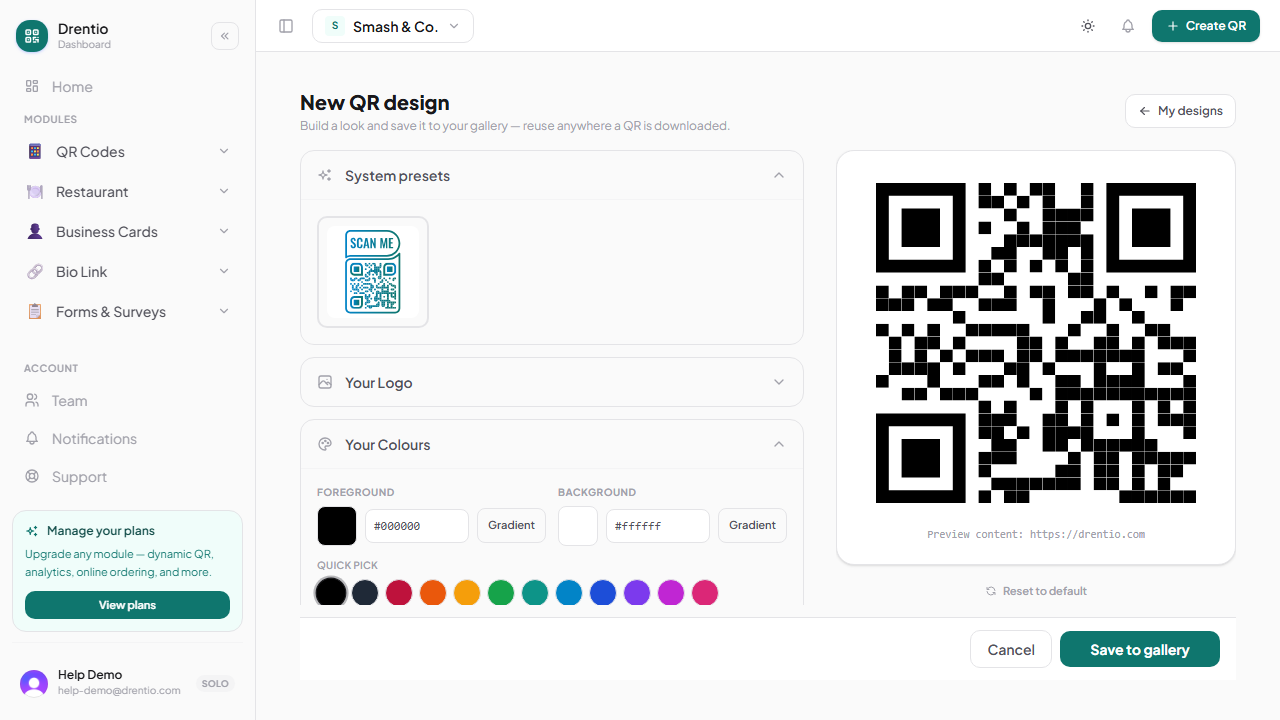1280x720 pixels.
Task: Click the user avatar at bottom left
Action: coord(34,684)
